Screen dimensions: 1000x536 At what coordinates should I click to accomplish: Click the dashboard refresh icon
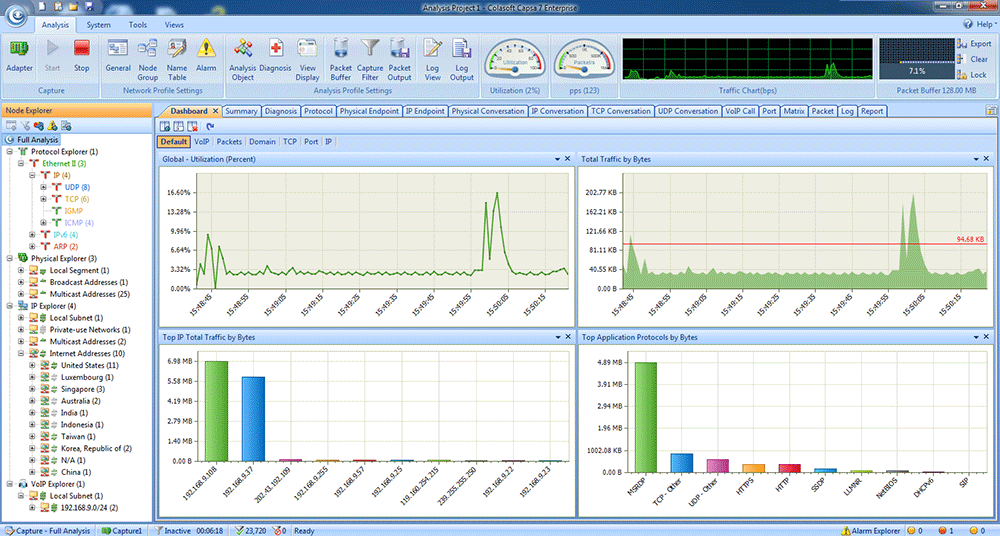210,126
